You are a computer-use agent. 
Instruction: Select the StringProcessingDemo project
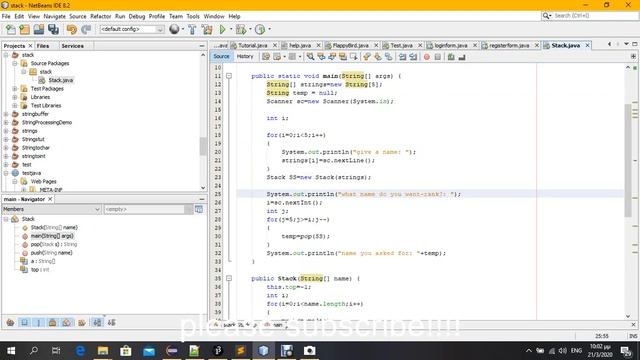click(x=47, y=122)
